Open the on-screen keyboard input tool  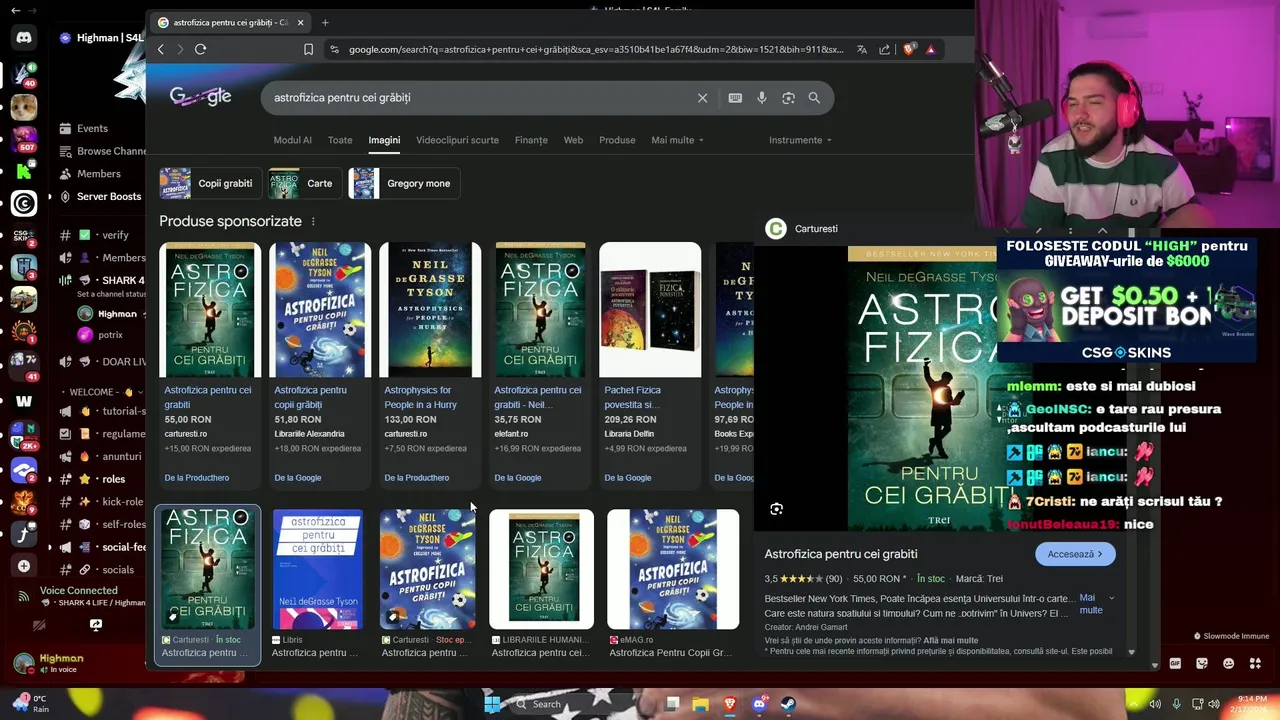click(x=735, y=98)
